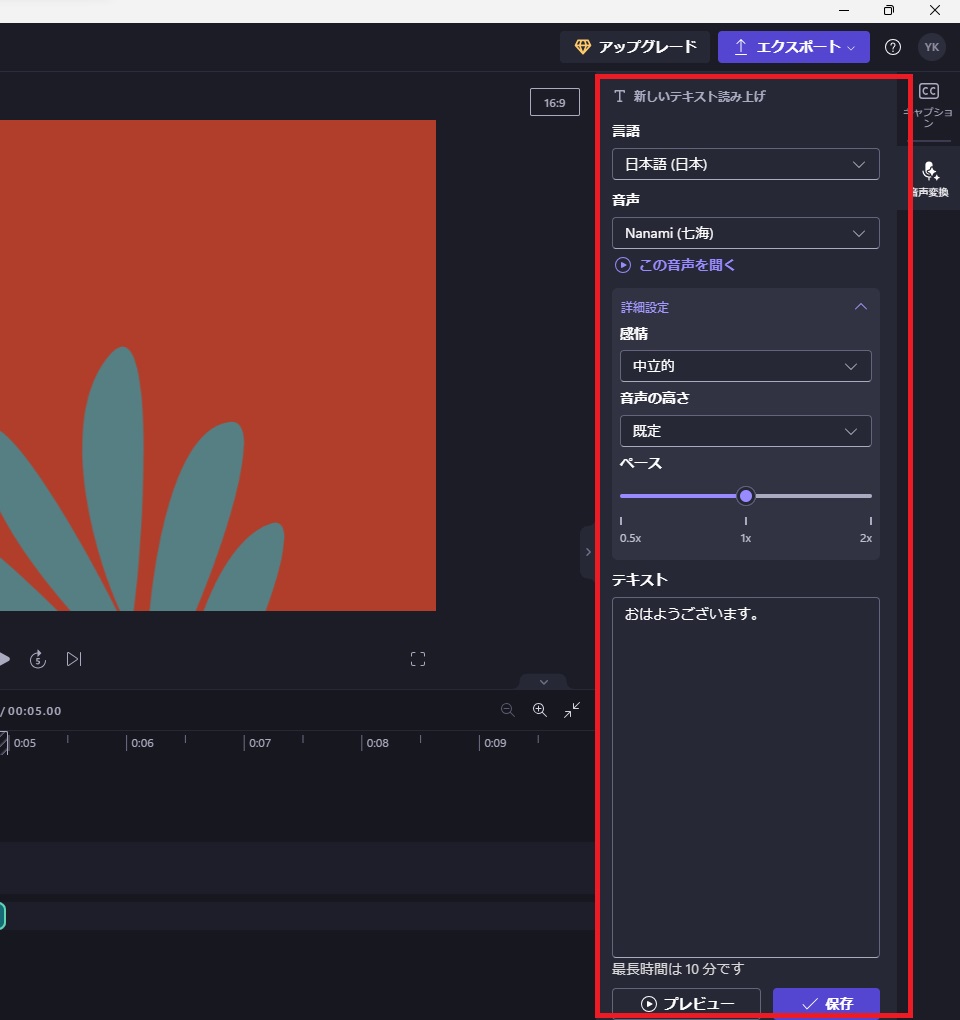960x1020 pixels.
Task: Click the video preview canvas
Action: coord(218,365)
